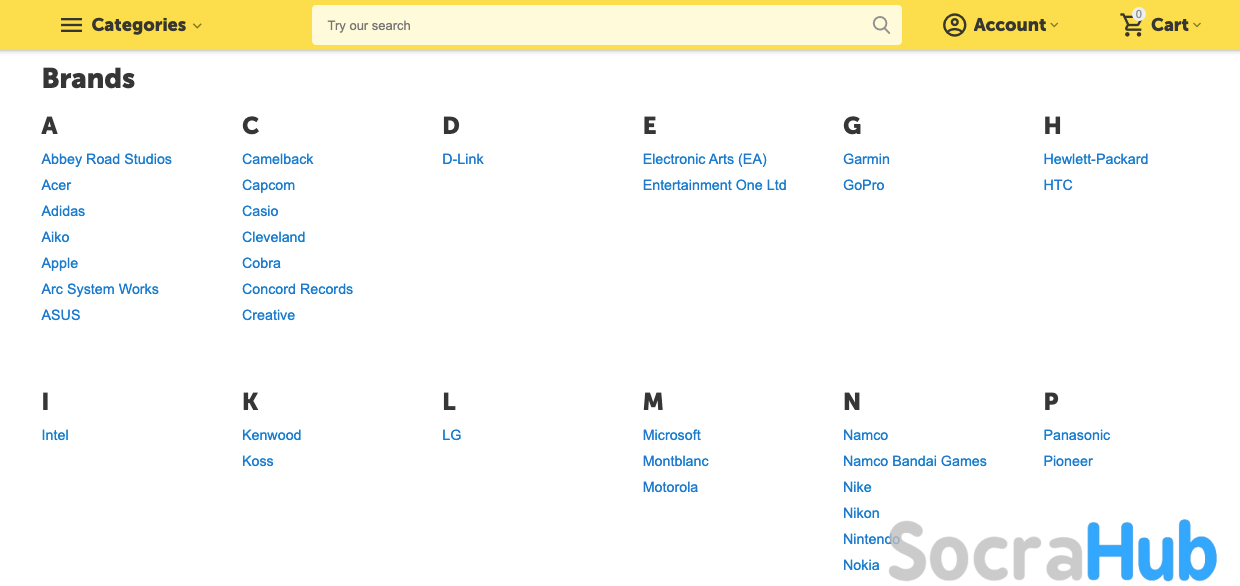Open the Abbey Road Studios brand link
The image size is (1240, 586).
click(x=107, y=159)
